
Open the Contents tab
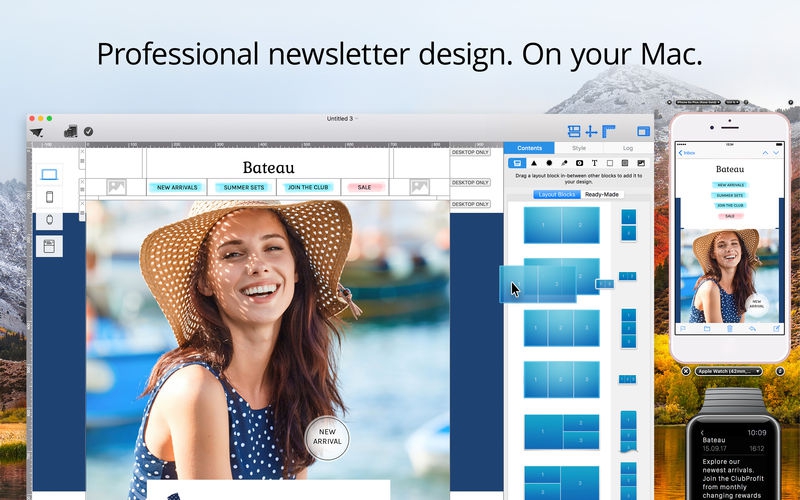[x=529, y=148]
